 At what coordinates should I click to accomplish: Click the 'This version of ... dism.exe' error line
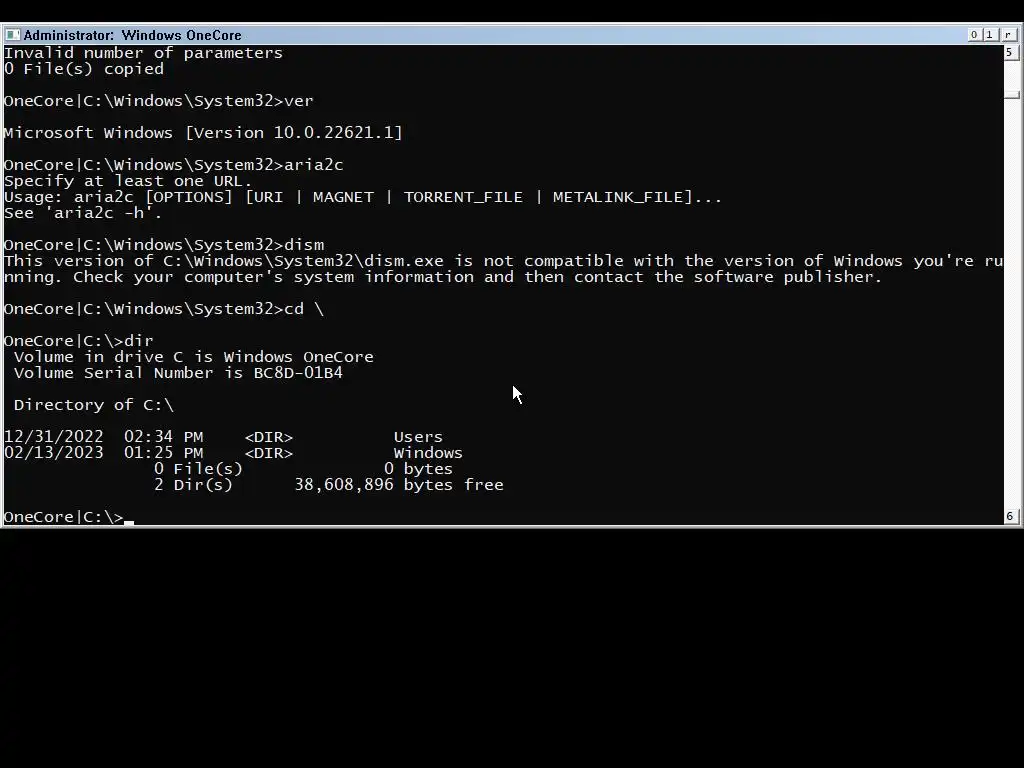coord(504,261)
